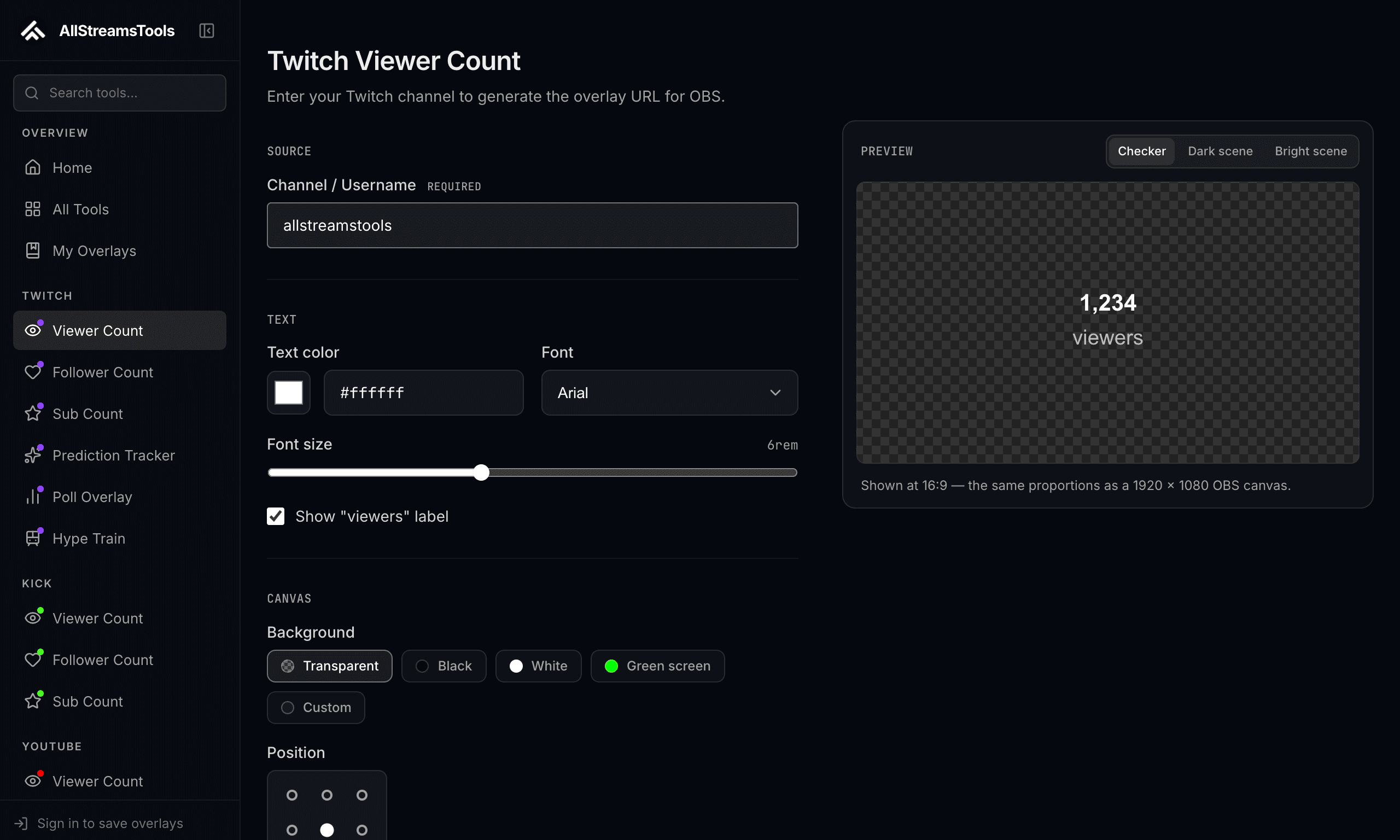Click the 1,234 preview number
Viewport: 1400px width, 840px height.
[1107, 302]
